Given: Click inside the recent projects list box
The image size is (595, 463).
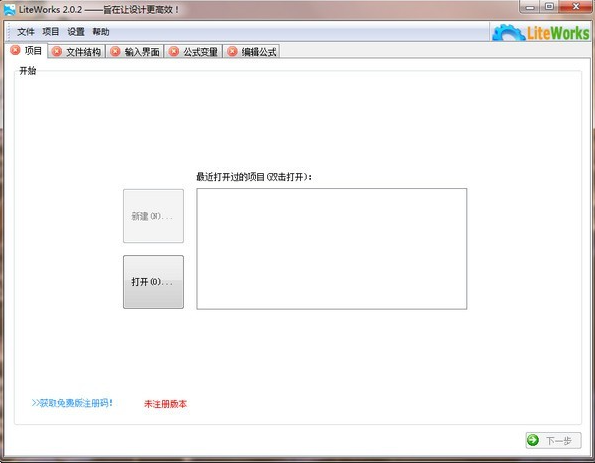Looking at the screenshot, I should tap(332, 249).
